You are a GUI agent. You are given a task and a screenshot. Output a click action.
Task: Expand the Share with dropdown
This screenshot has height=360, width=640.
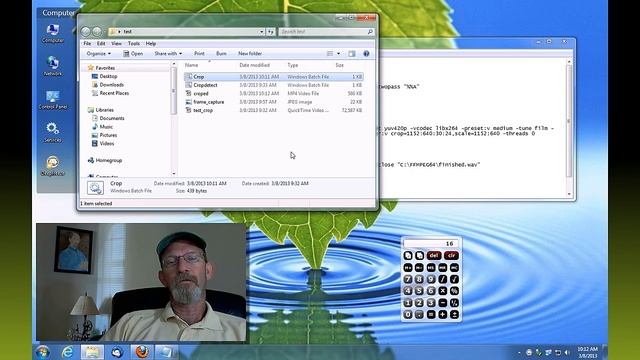[x=168, y=53]
